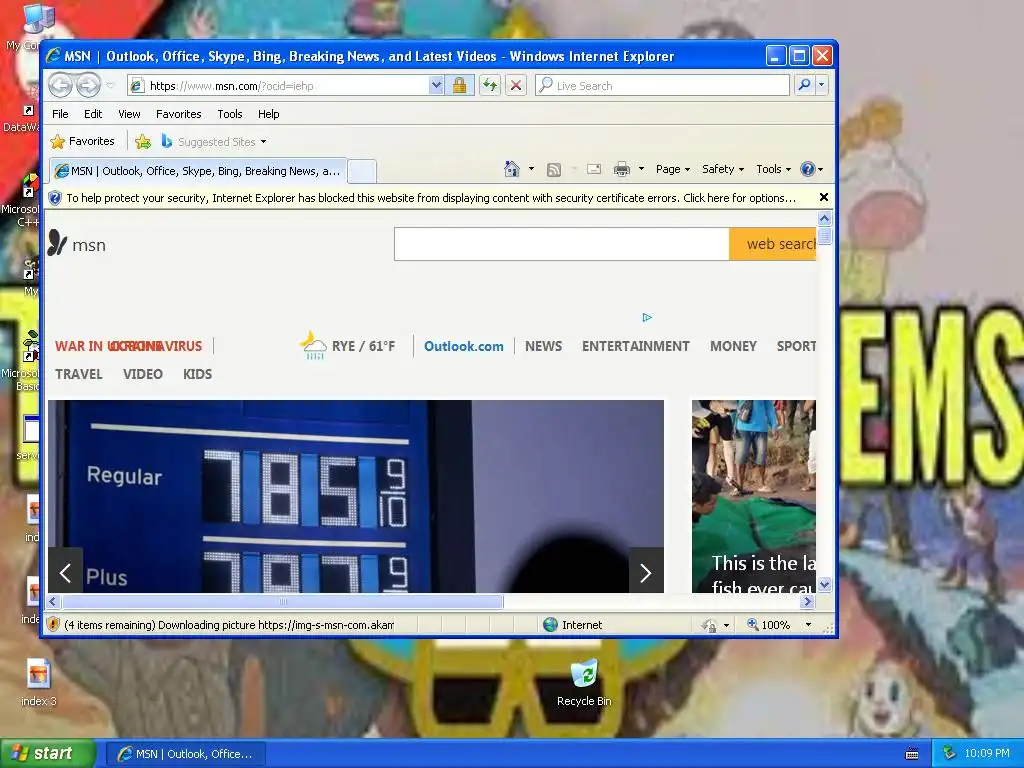Click Add to Favorites Bar icon

tap(143, 142)
